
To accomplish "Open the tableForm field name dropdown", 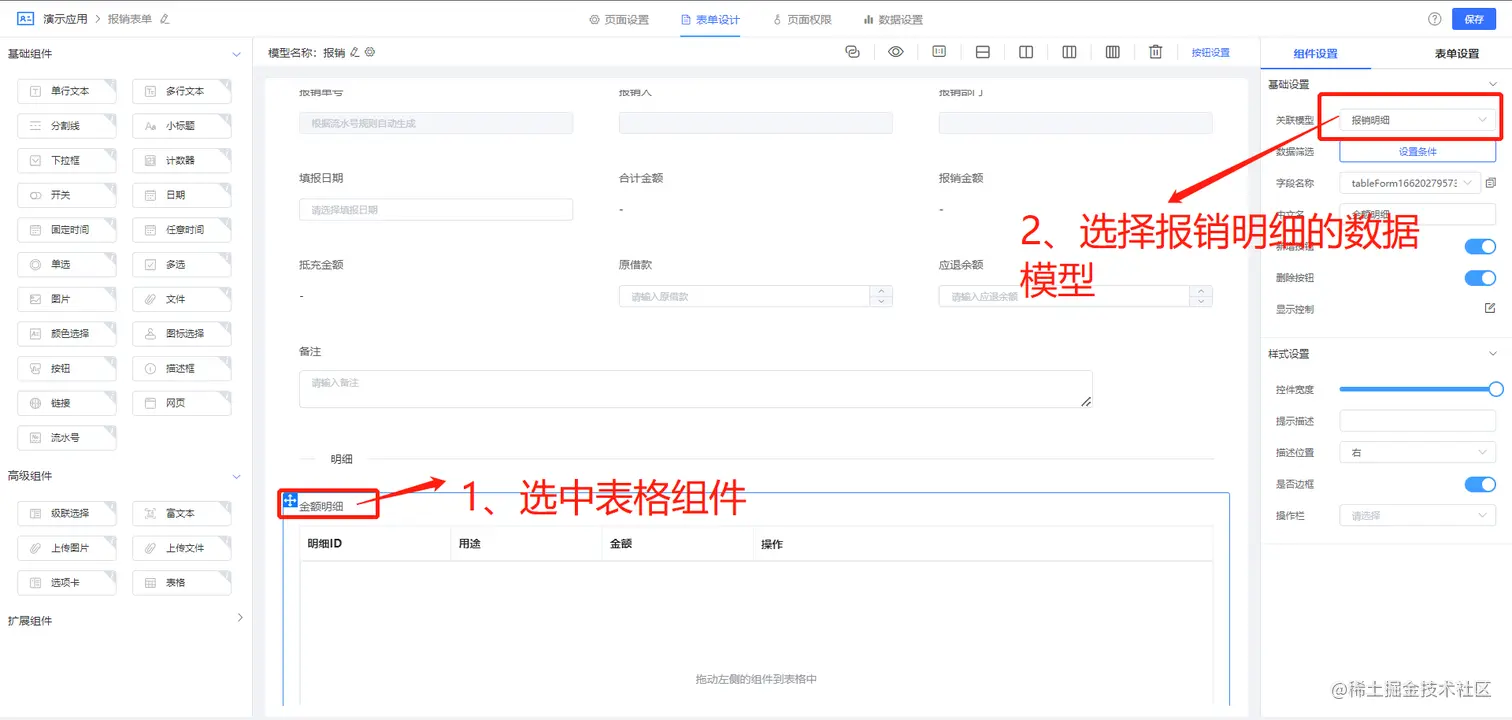I will pos(1410,183).
